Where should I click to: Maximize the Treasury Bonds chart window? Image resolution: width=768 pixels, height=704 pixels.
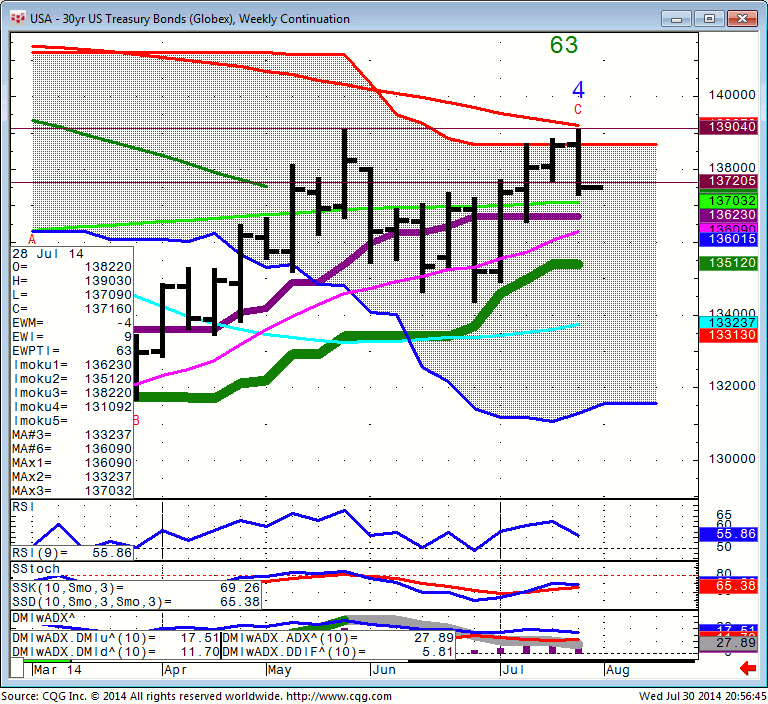709,19
